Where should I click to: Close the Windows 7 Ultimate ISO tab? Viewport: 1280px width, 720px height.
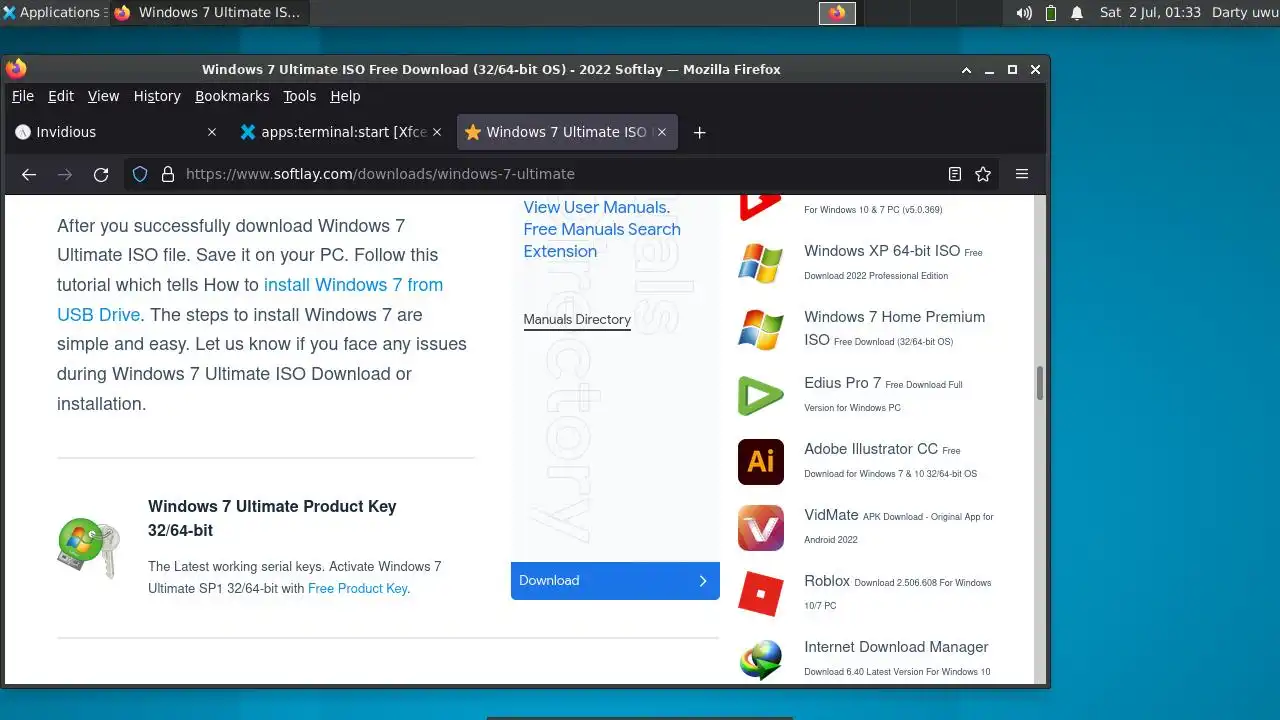pos(662,132)
